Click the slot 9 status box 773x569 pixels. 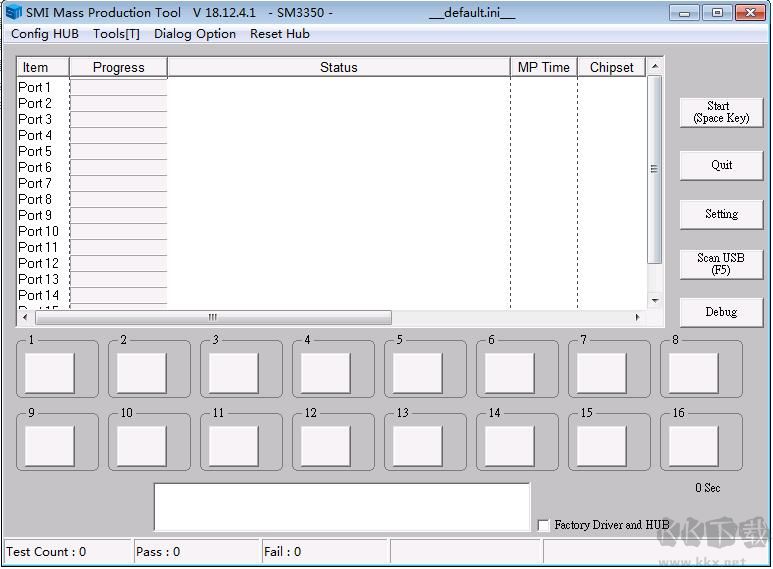point(49,446)
